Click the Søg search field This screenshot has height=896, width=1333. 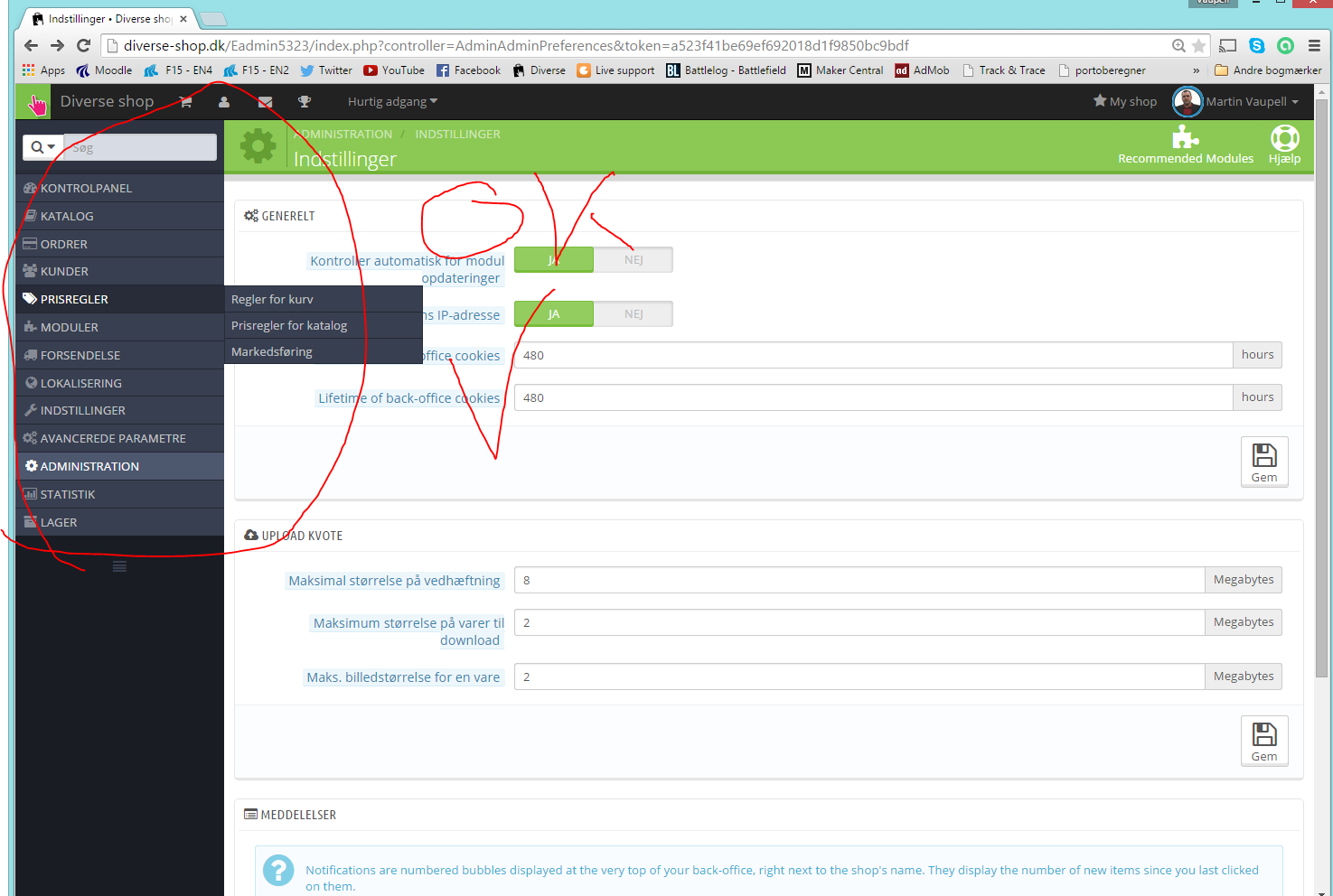coord(140,146)
